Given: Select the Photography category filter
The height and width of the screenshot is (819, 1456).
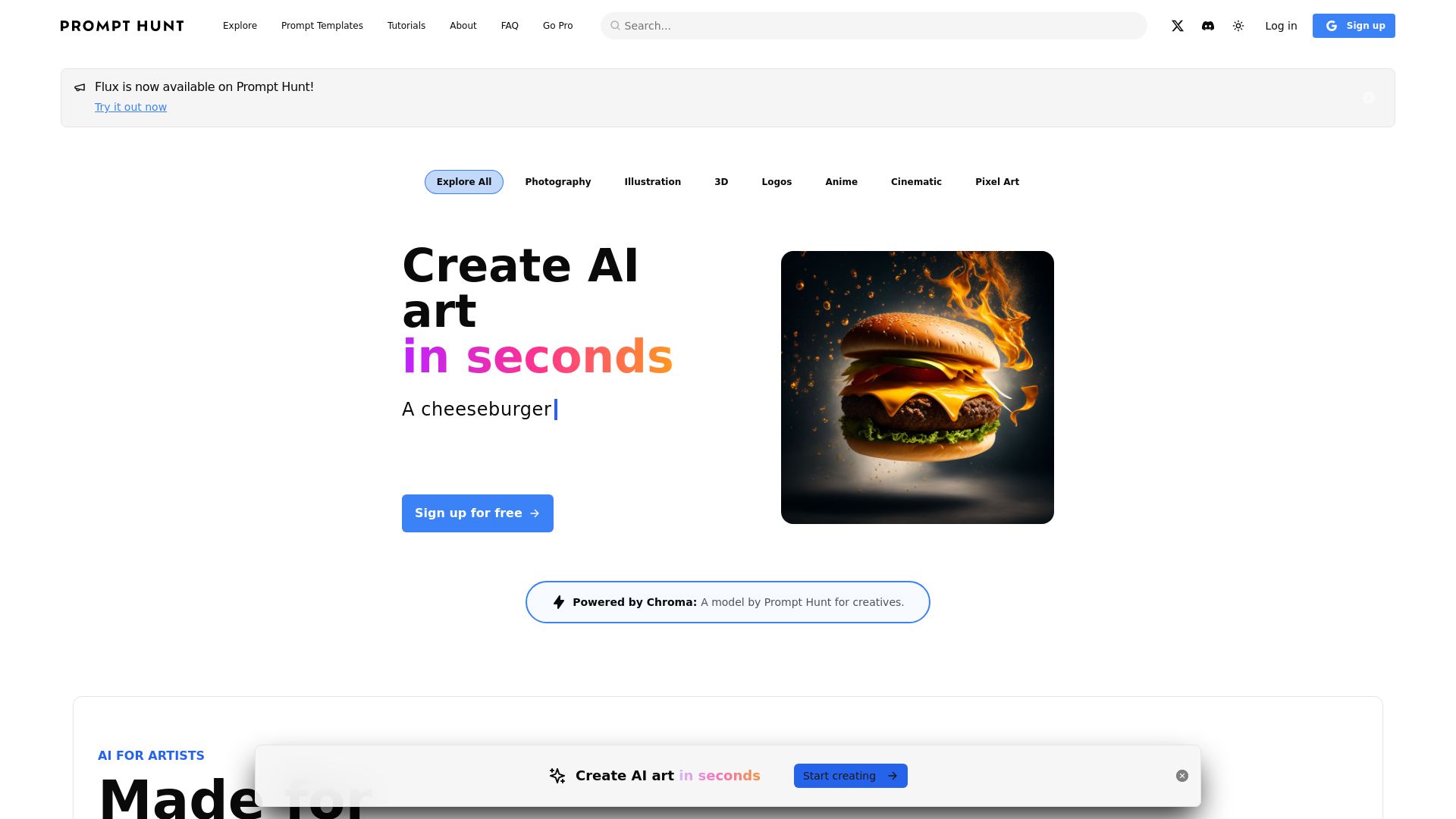Looking at the screenshot, I should pyautogui.click(x=558, y=182).
